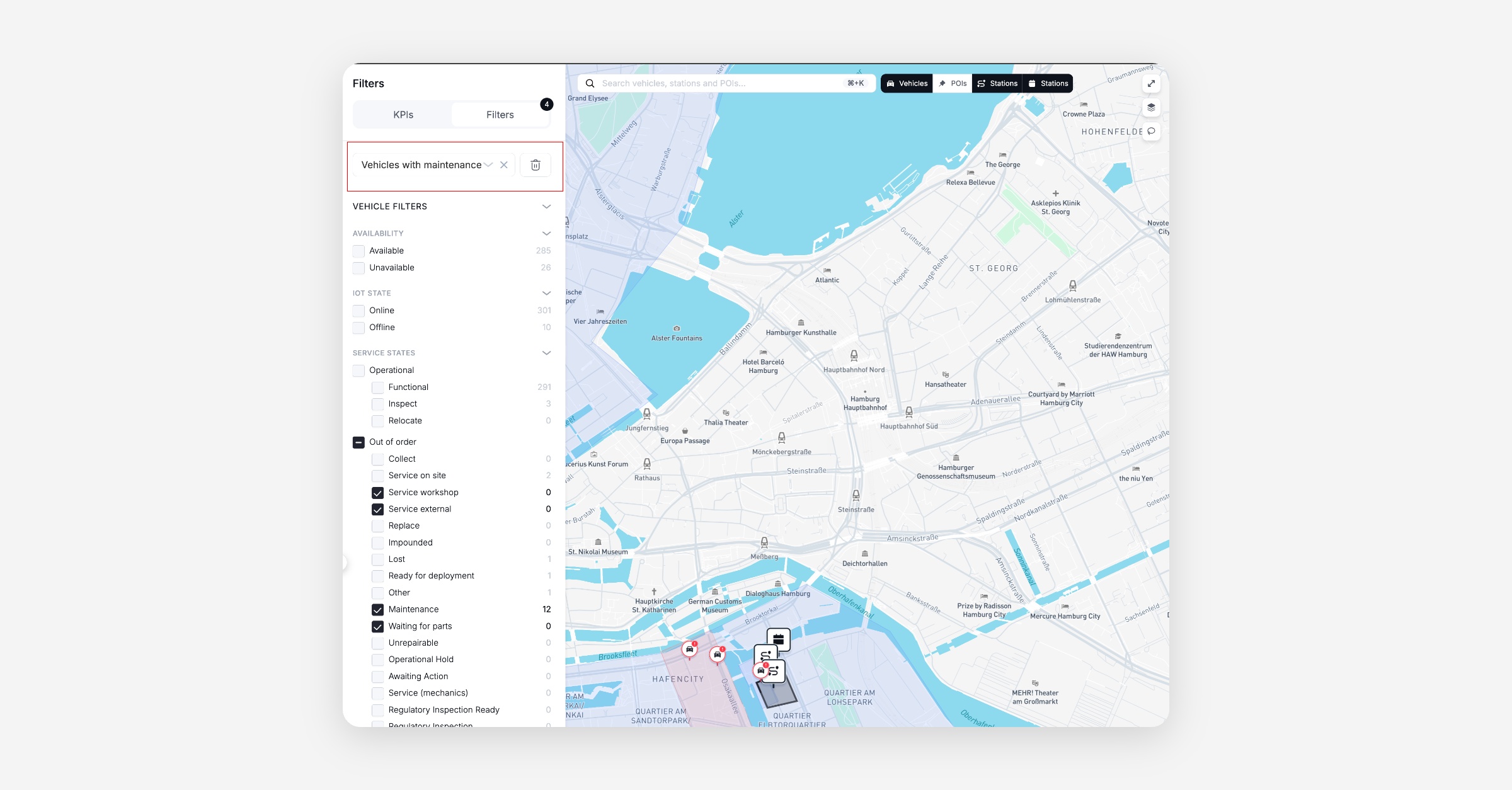This screenshot has width=1512, height=790.
Task: Toggle the POIs map layer button
Action: pos(952,83)
